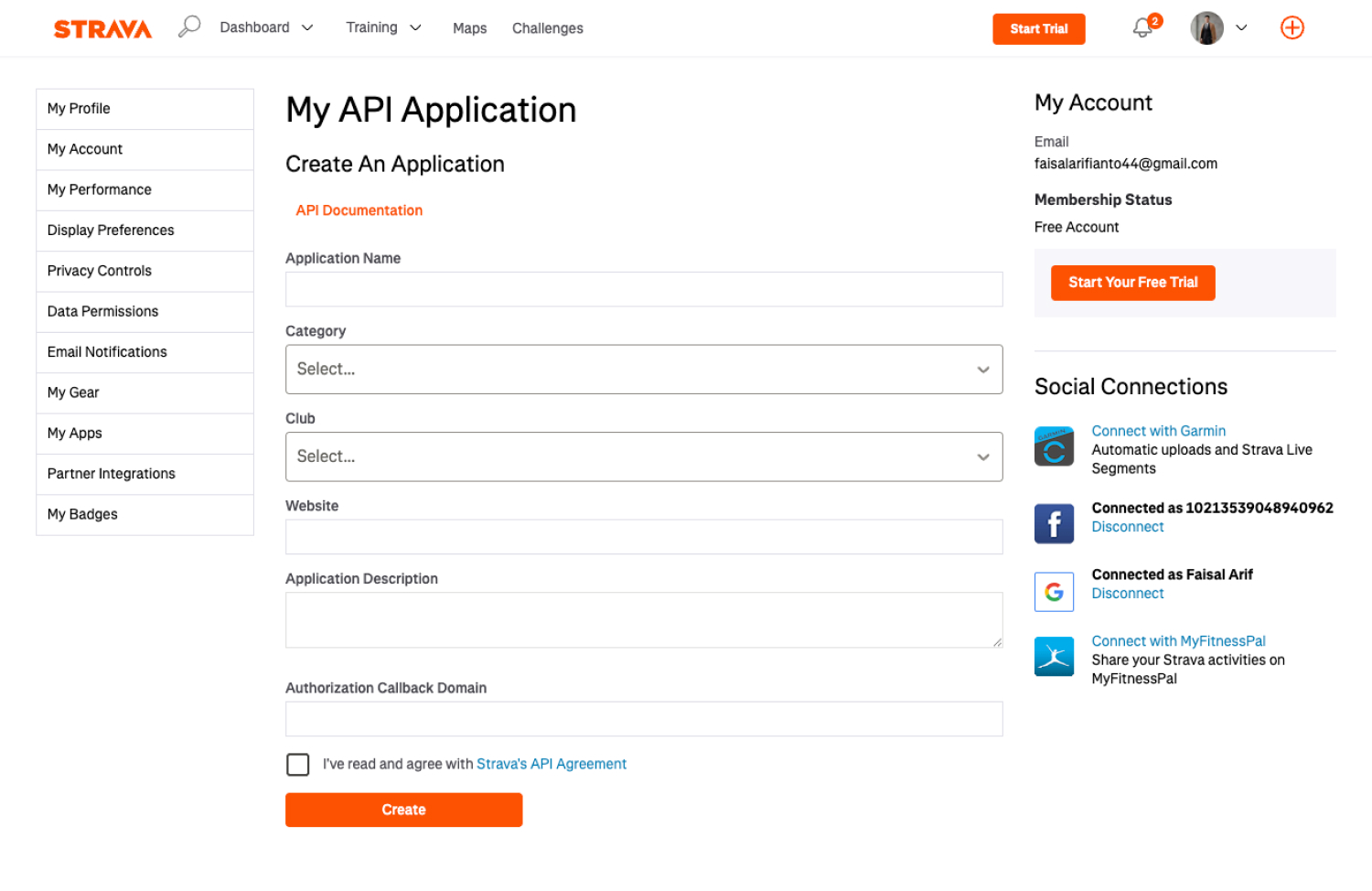Click the Strava logo
Viewport: 1372px width, 891px height.
coord(102,29)
